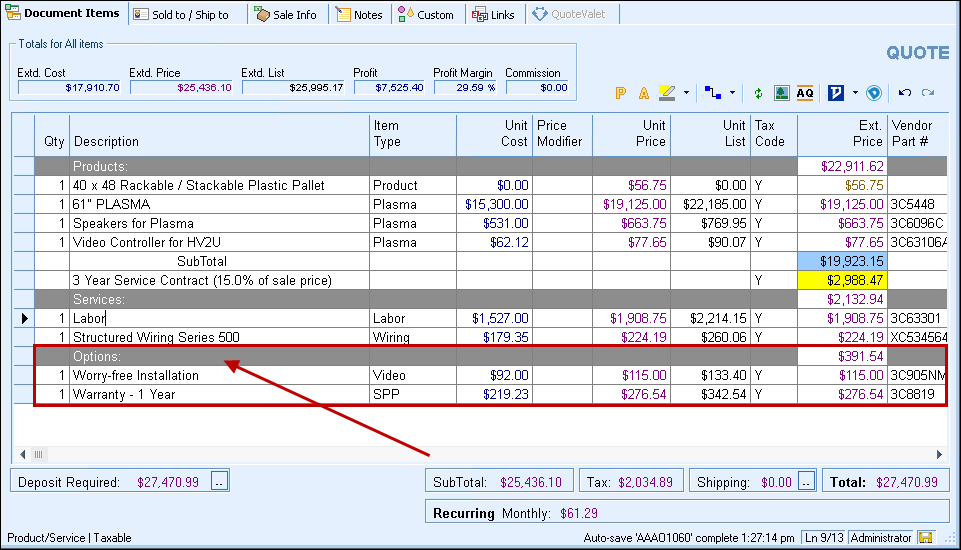961x550 pixels.
Task: Open the Sale Info tab
Action: tap(285, 15)
